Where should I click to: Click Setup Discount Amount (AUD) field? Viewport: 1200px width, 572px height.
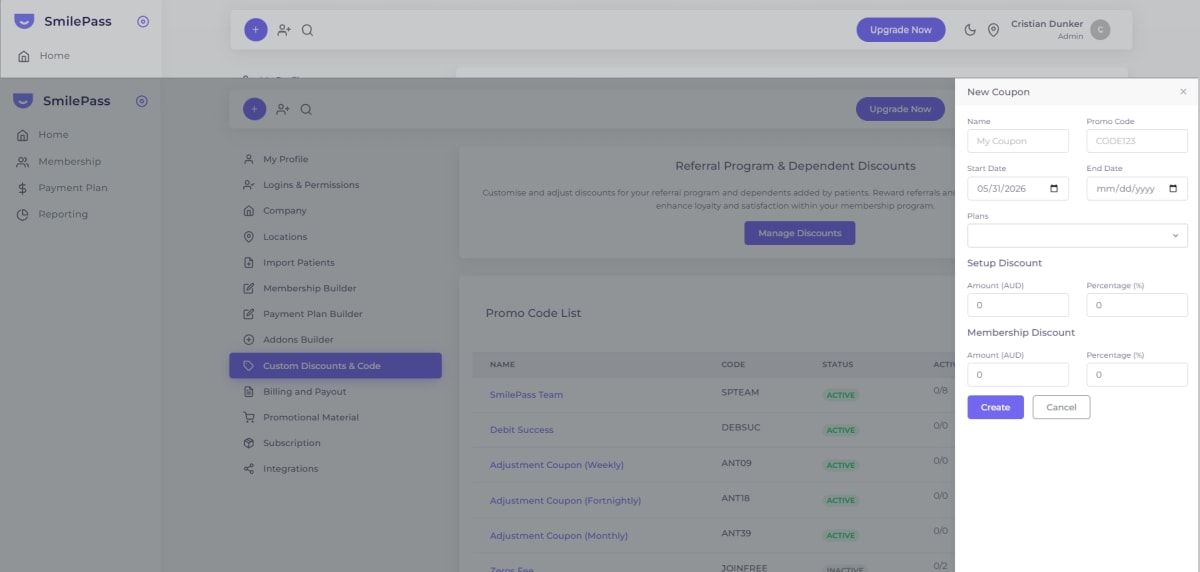[1018, 305]
